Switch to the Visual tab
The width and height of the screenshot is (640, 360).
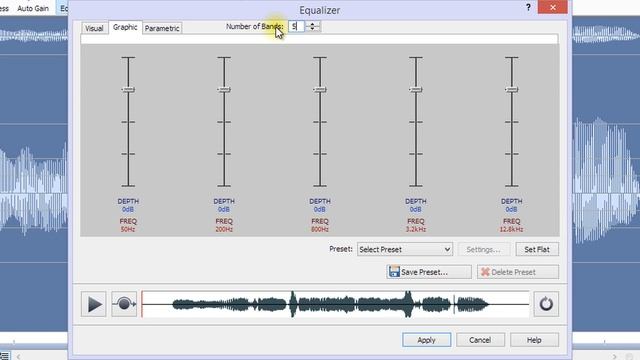[x=94, y=28]
